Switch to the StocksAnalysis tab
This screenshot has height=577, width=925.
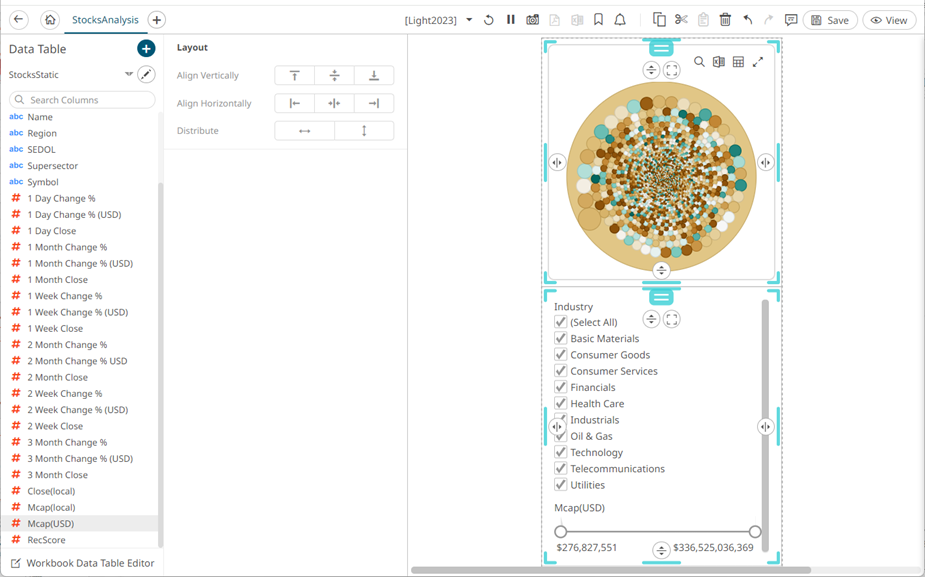[104, 20]
